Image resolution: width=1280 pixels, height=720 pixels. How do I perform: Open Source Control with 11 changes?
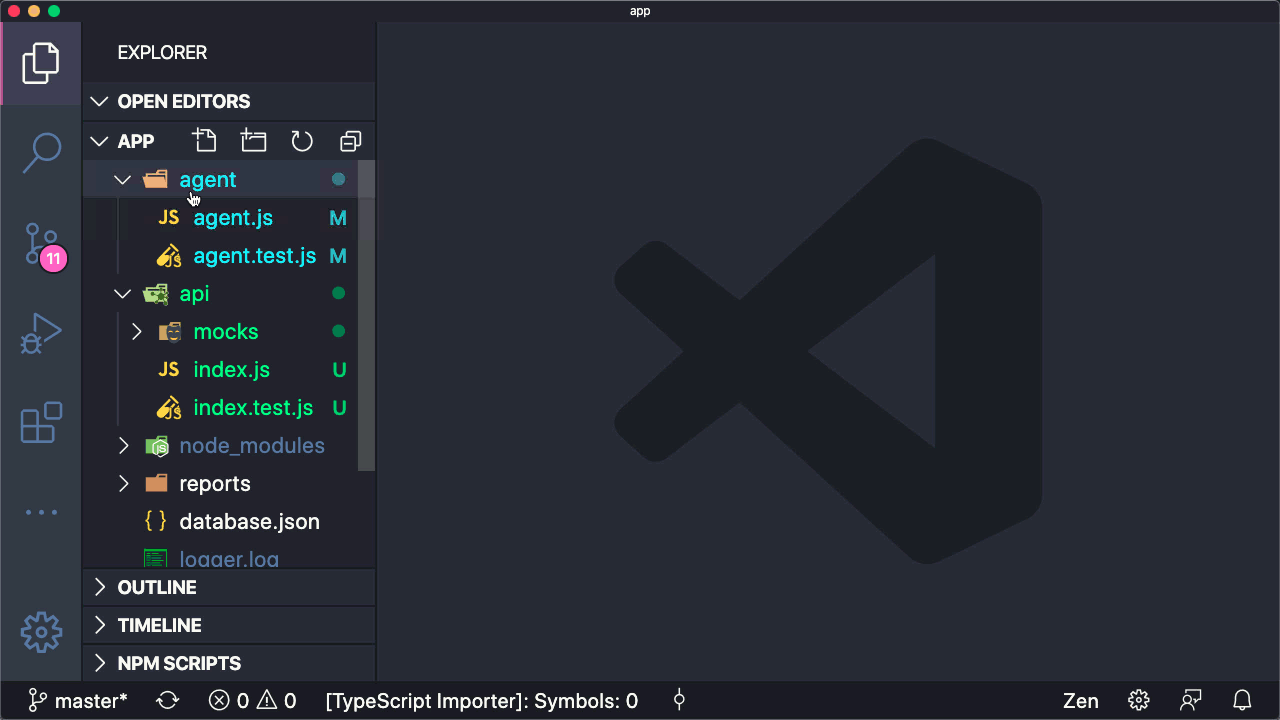pos(42,245)
